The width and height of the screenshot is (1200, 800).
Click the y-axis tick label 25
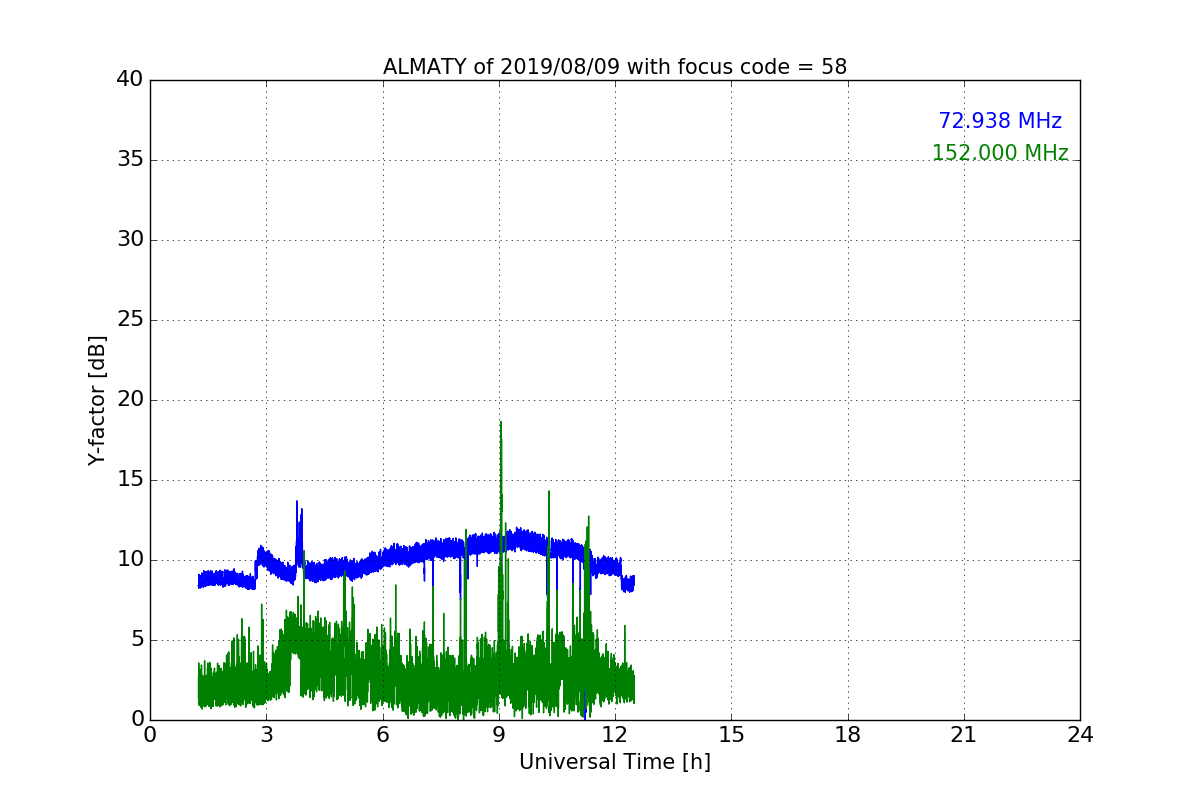tap(130, 320)
